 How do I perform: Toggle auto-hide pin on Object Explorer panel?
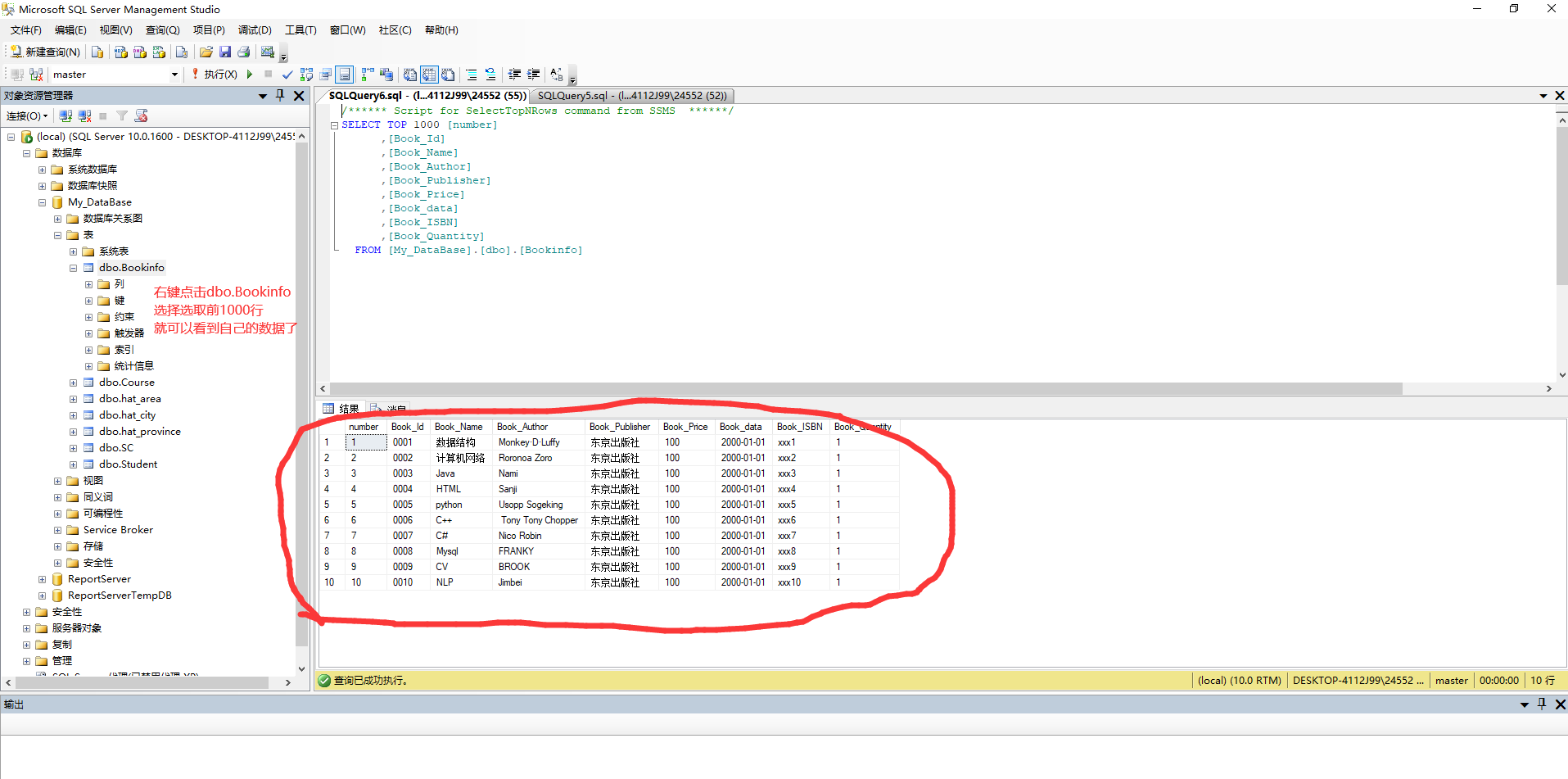tap(280, 96)
